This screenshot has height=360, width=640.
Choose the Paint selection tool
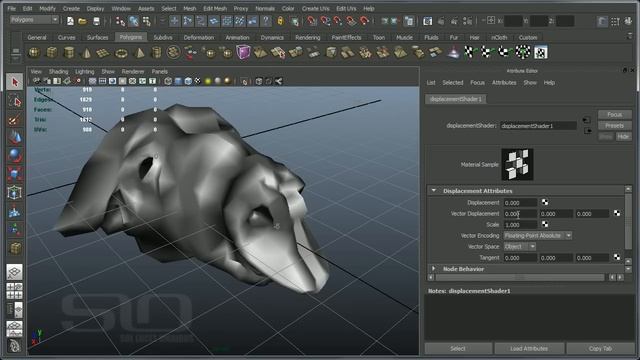tap(15, 120)
